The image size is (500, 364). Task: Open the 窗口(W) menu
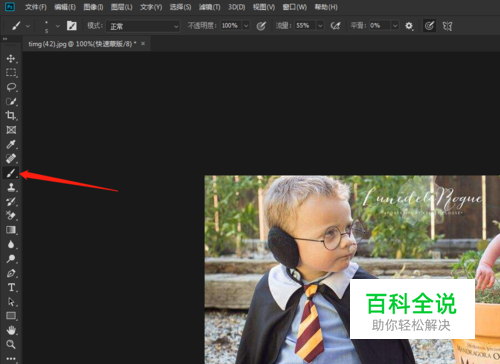295,7
